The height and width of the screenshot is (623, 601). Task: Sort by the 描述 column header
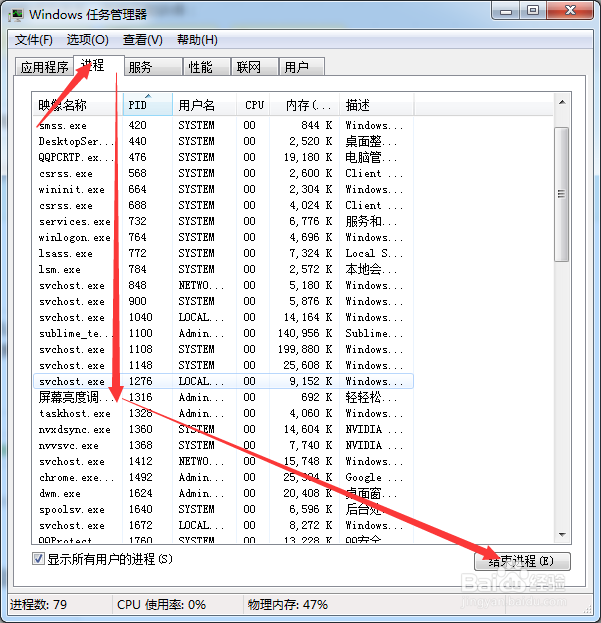coord(377,105)
